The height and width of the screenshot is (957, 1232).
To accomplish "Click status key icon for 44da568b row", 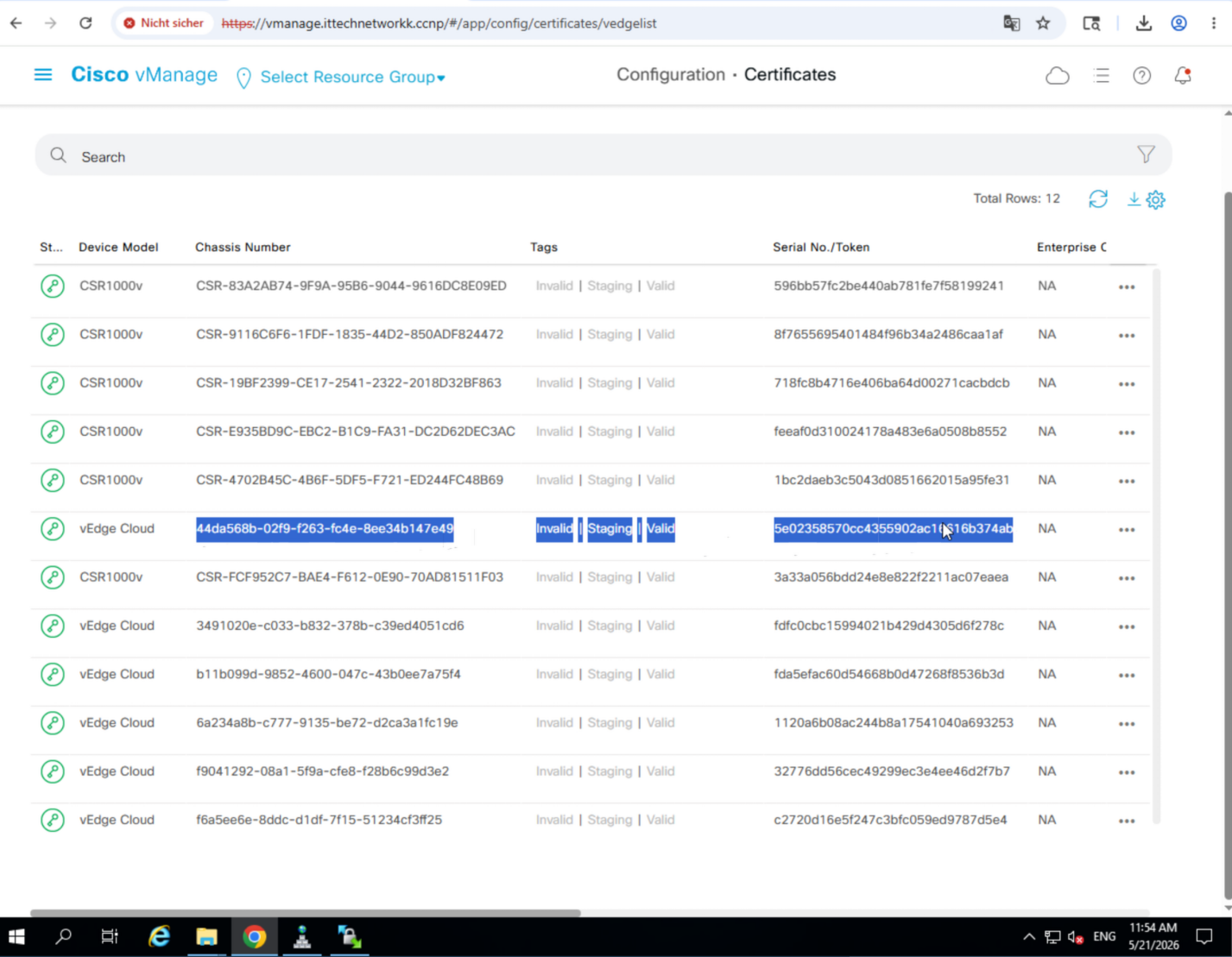I will [x=53, y=529].
